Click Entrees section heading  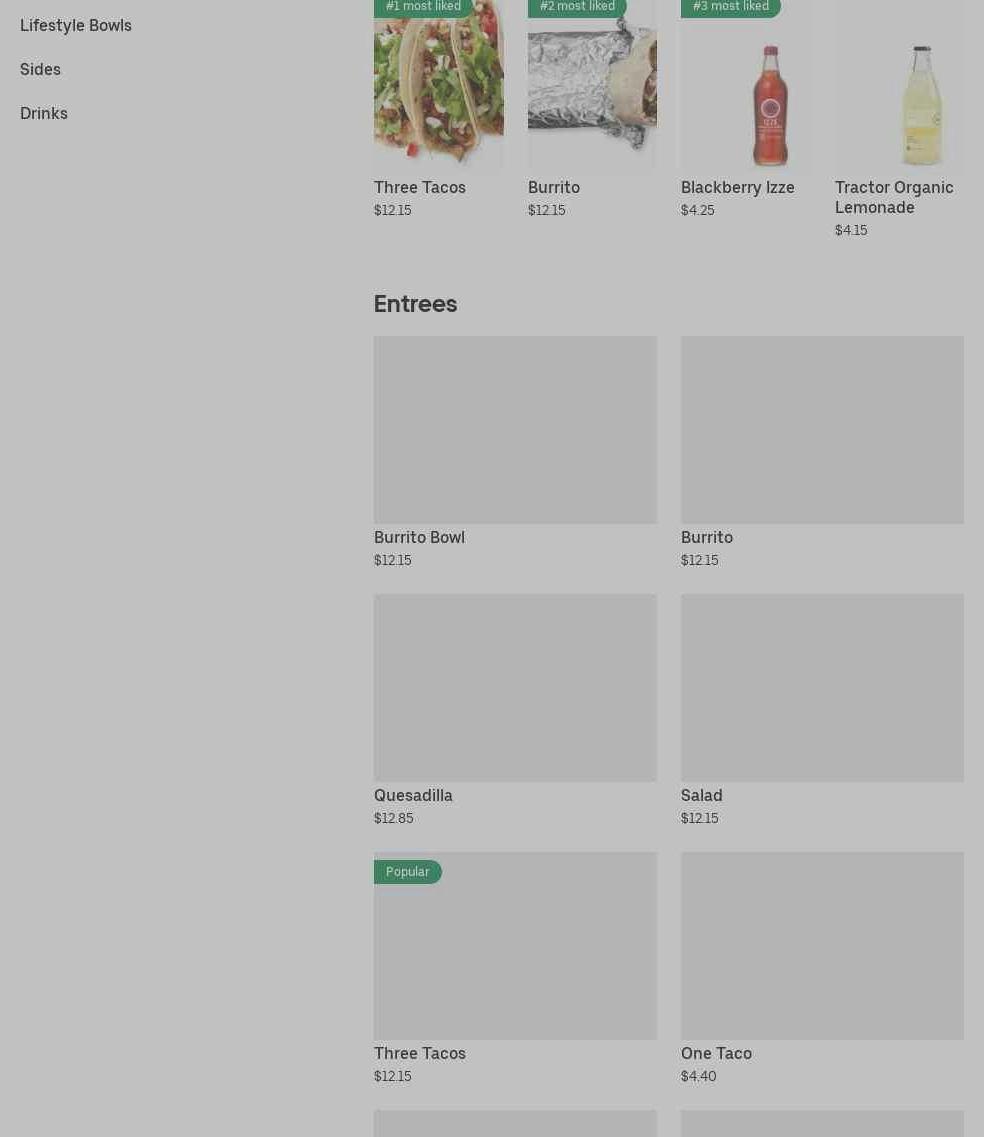click(415, 304)
